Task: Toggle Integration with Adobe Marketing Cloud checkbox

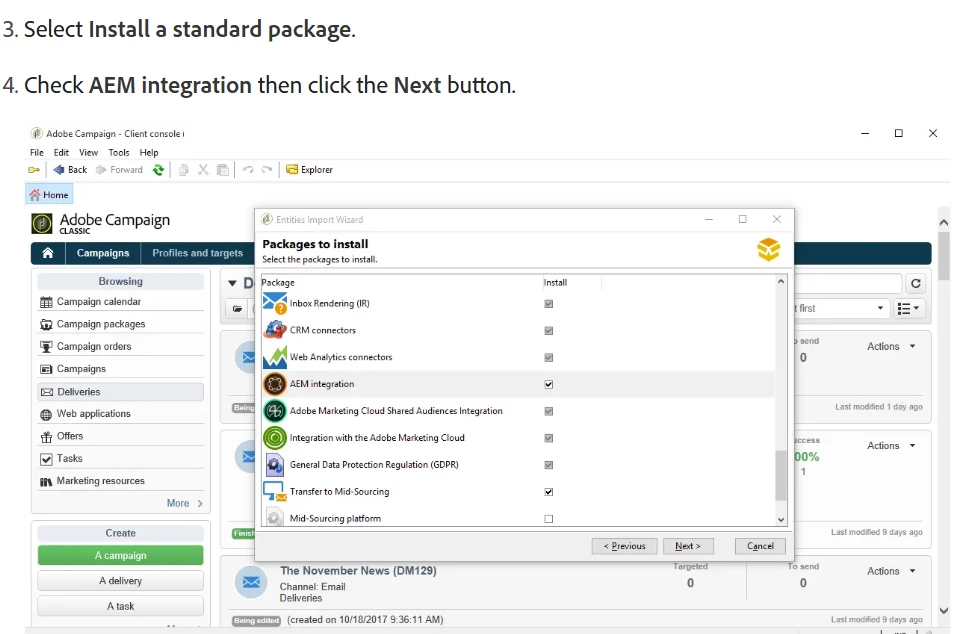Action: (x=549, y=438)
